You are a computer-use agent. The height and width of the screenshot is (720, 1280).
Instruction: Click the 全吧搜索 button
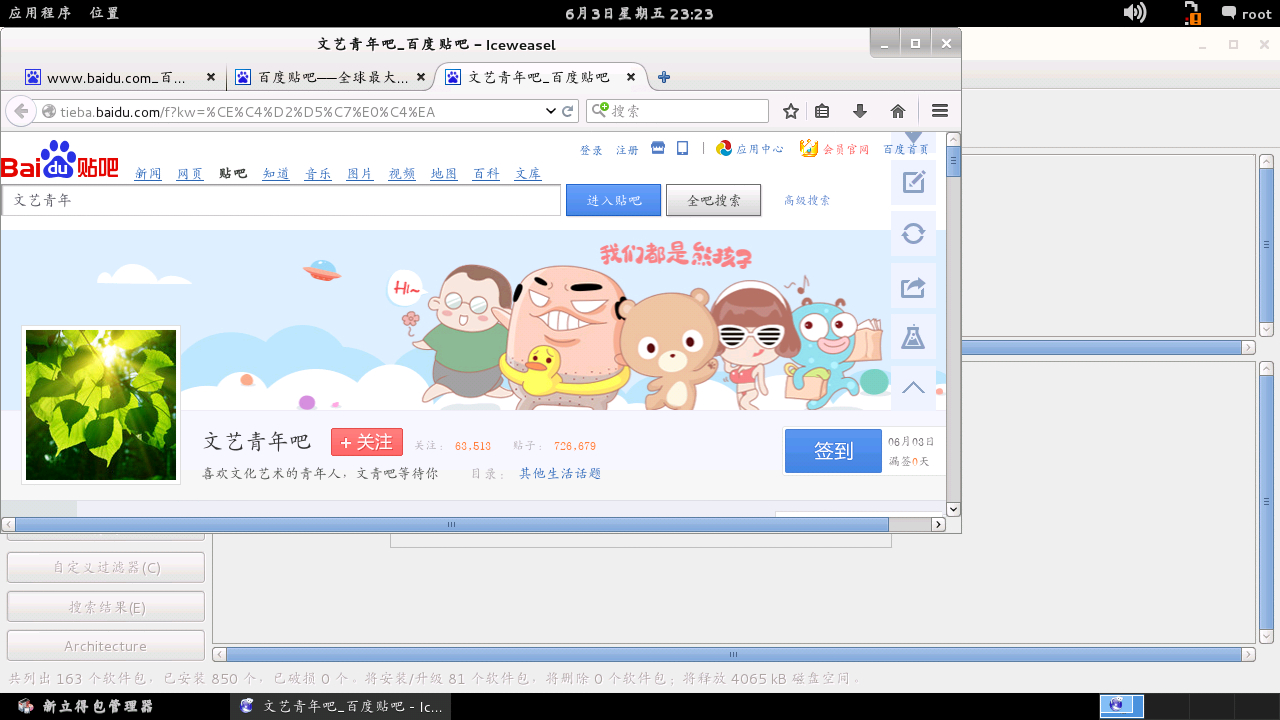click(713, 200)
